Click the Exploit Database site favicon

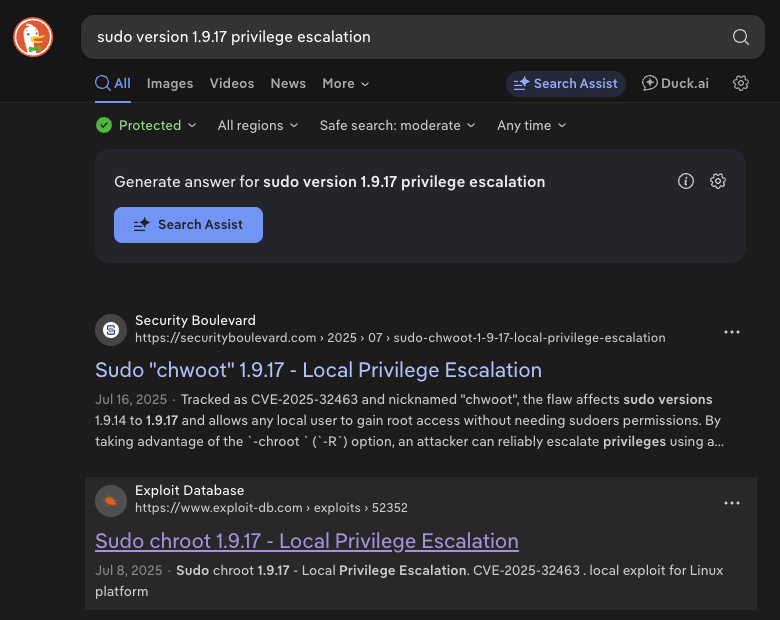(111, 500)
